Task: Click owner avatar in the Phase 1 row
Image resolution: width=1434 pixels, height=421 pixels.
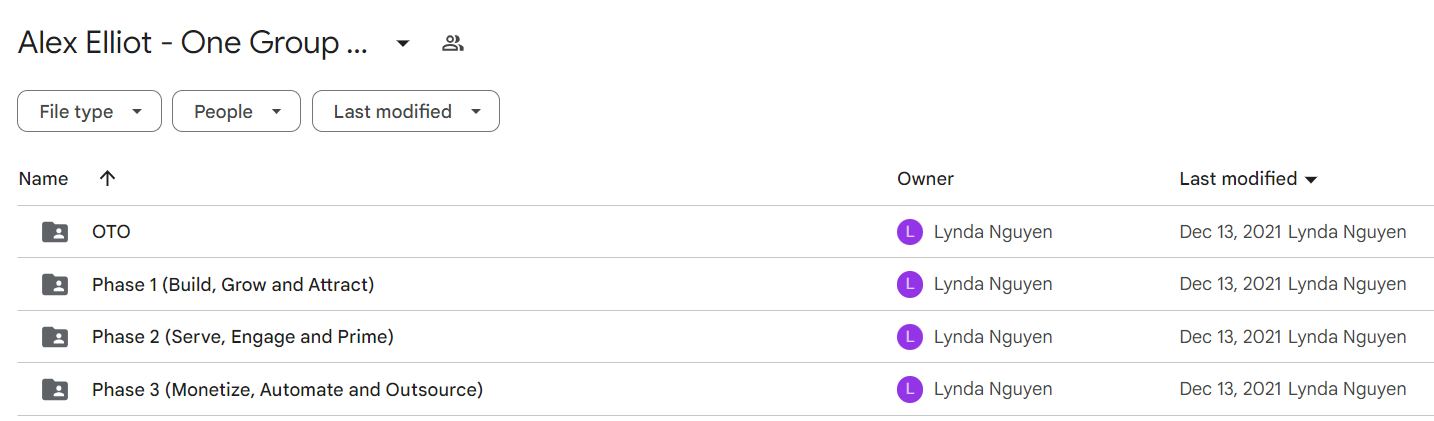Action: (x=910, y=285)
